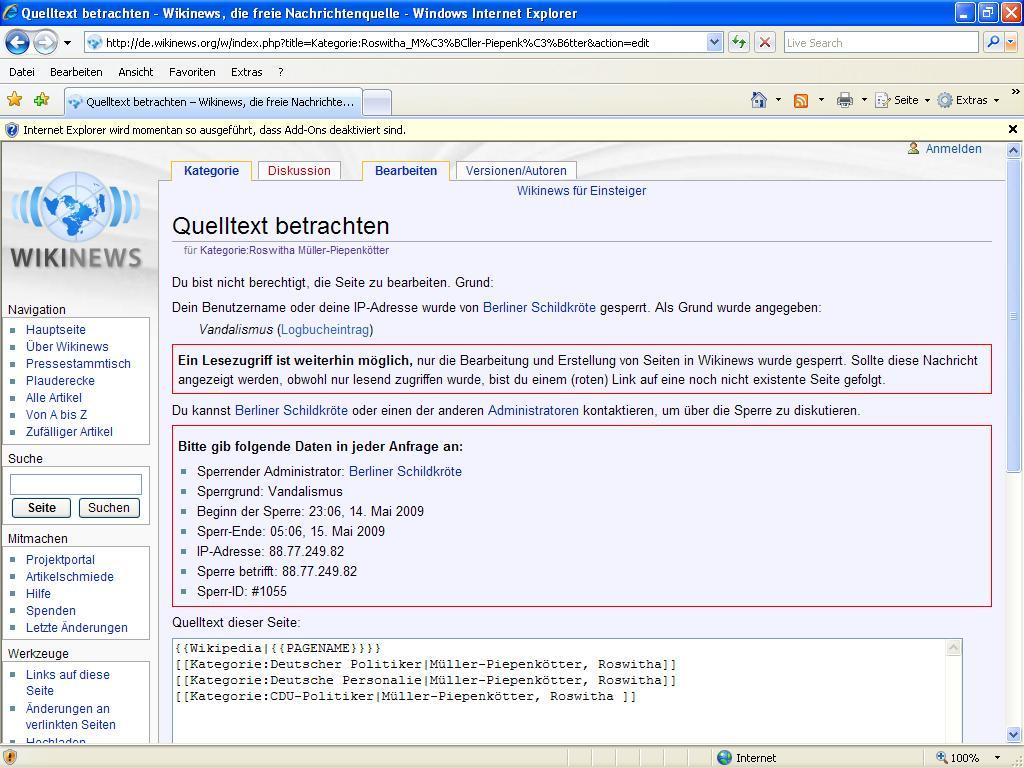Image resolution: width=1024 pixels, height=768 pixels.
Task: Open the ? help menu
Action: coord(281,72)
